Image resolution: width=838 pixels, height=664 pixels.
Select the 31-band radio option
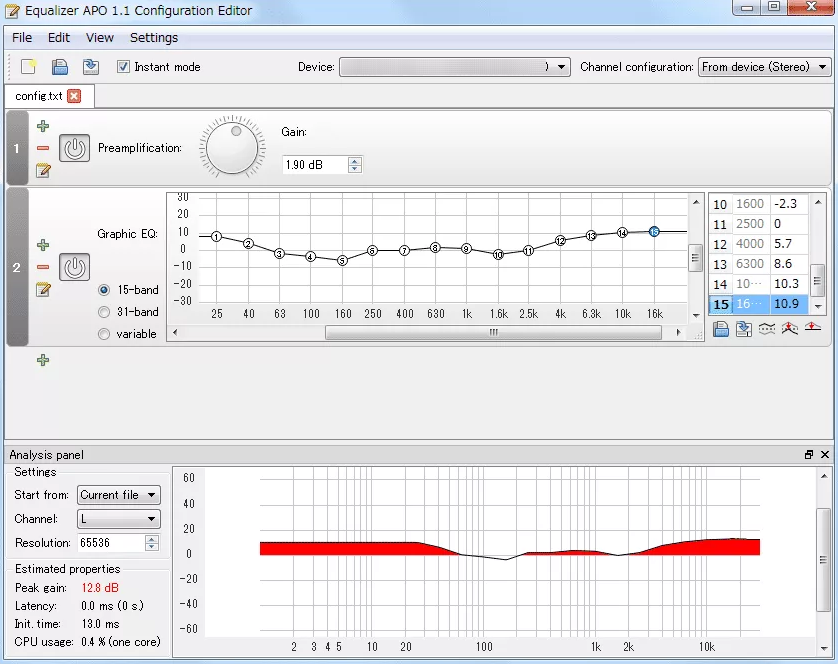click(104, 312)
